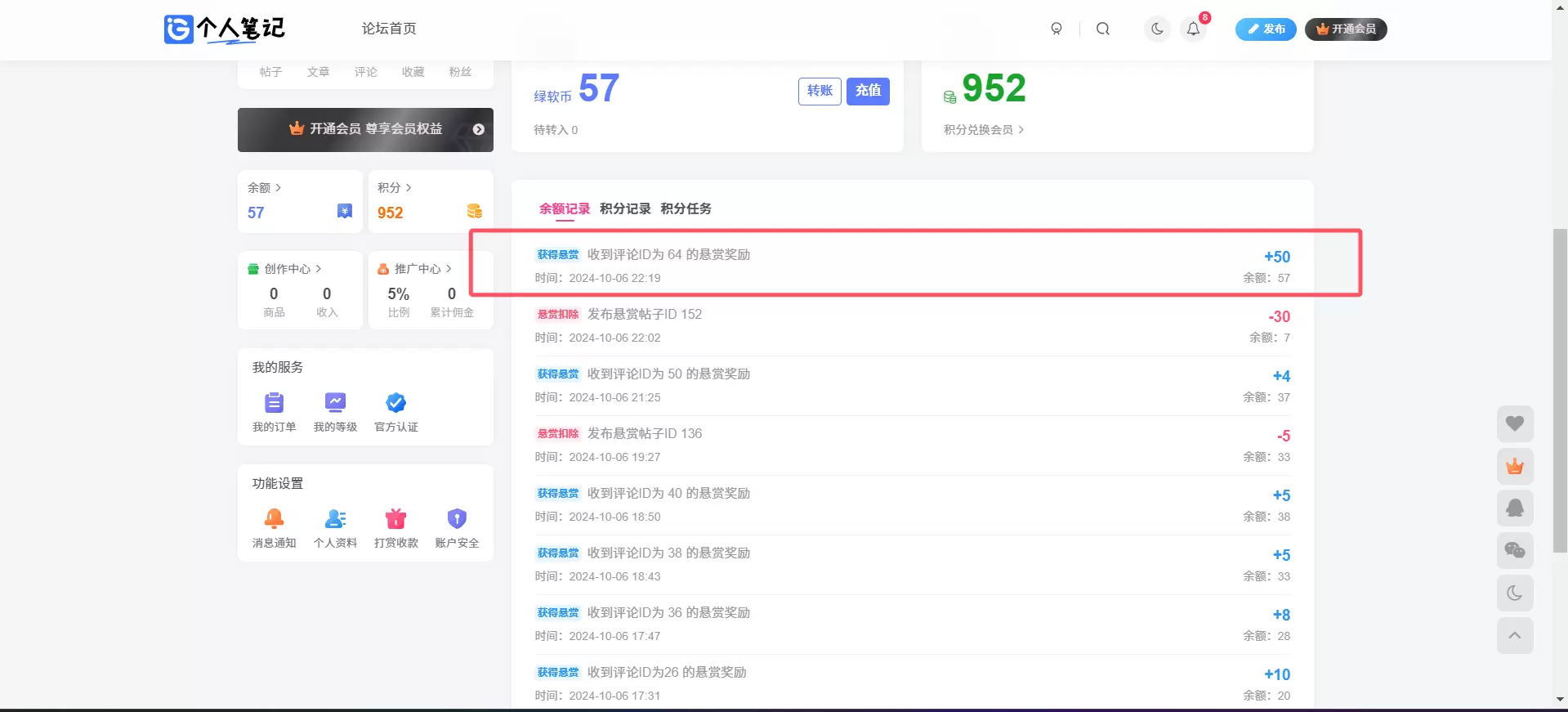Click the 充值 recharge button
The height and width of the screenshot is (712, 1568).
pyautogui.click(x=868, y=91)
